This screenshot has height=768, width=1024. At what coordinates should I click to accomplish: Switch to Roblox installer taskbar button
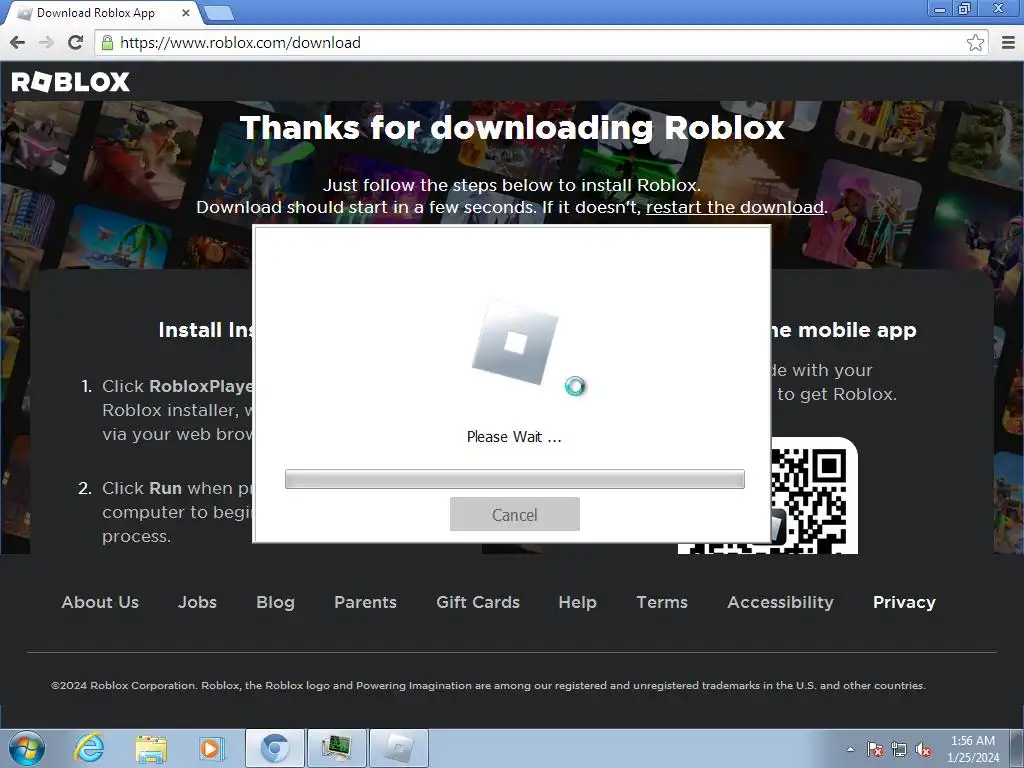point(399,748)
